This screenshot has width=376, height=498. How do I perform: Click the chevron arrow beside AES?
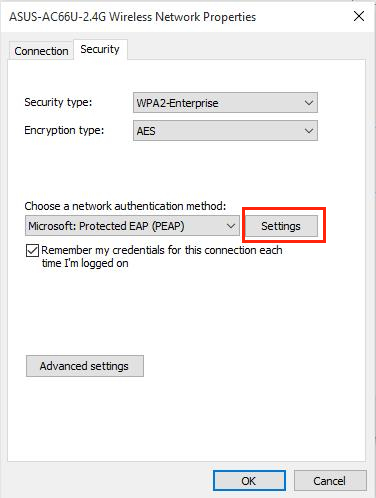[x=309, y=131]
